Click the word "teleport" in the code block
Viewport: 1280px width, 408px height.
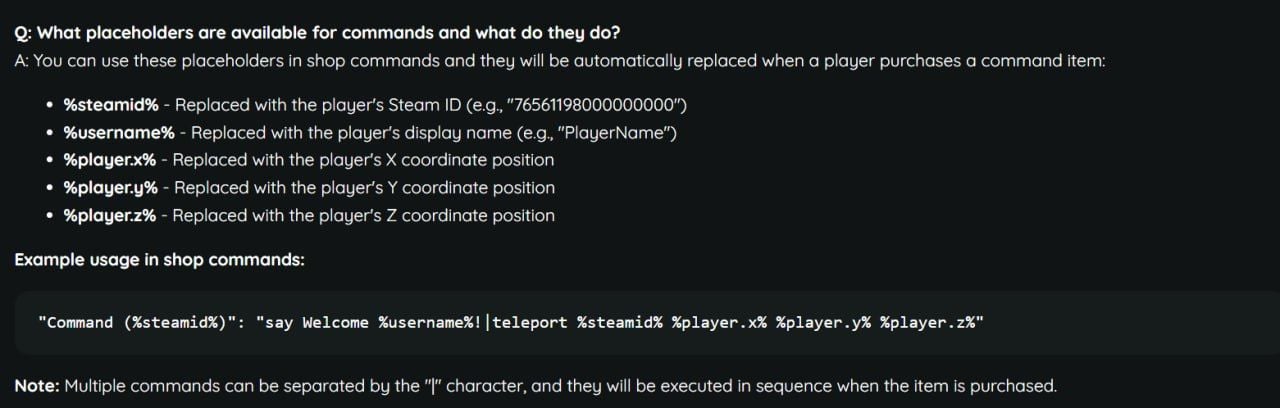[530, 322]
